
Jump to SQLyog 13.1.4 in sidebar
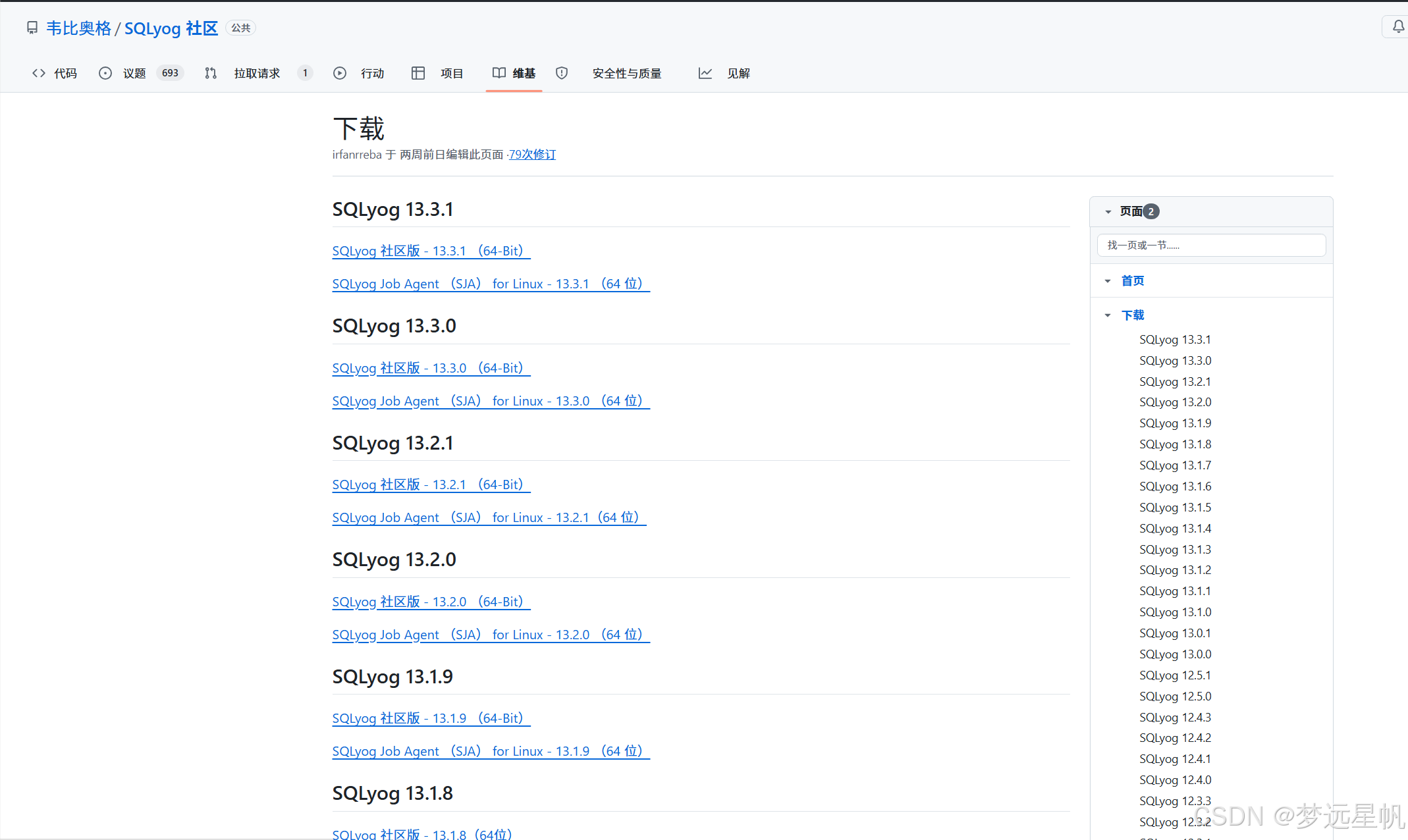click(1175, 529)
